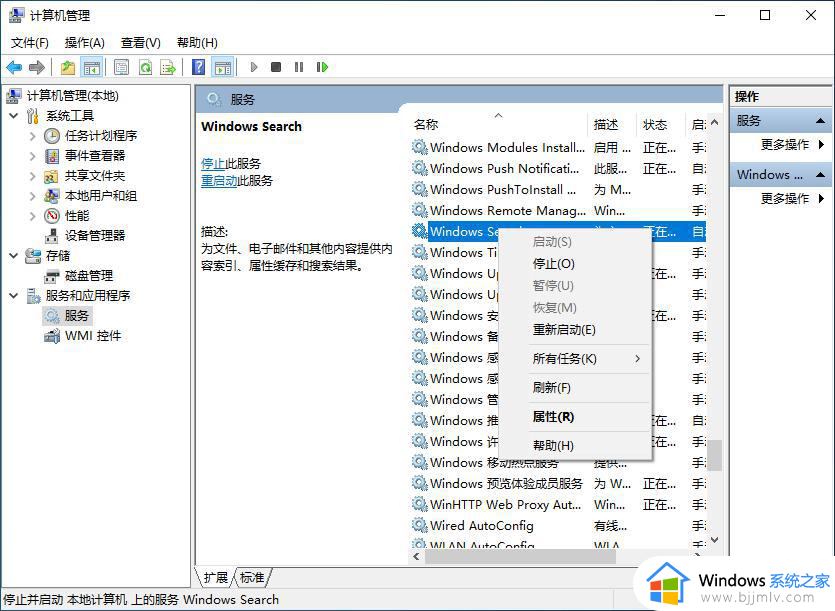
Task: Open the Help question mark toolbar icon
Action: 198,67
